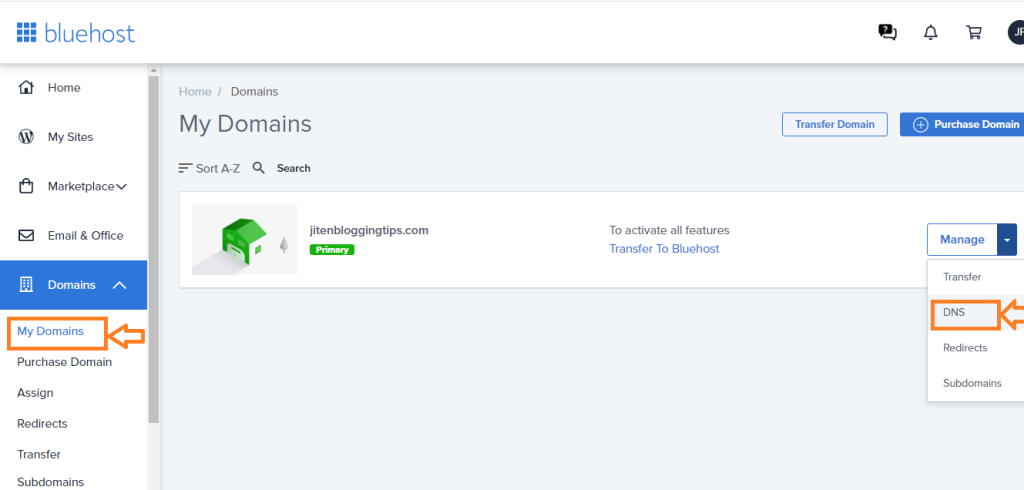This screenshot has width=1024, height=490.
Task: Click the Bluehost grid logo icon
Action: tap(26, 31)
